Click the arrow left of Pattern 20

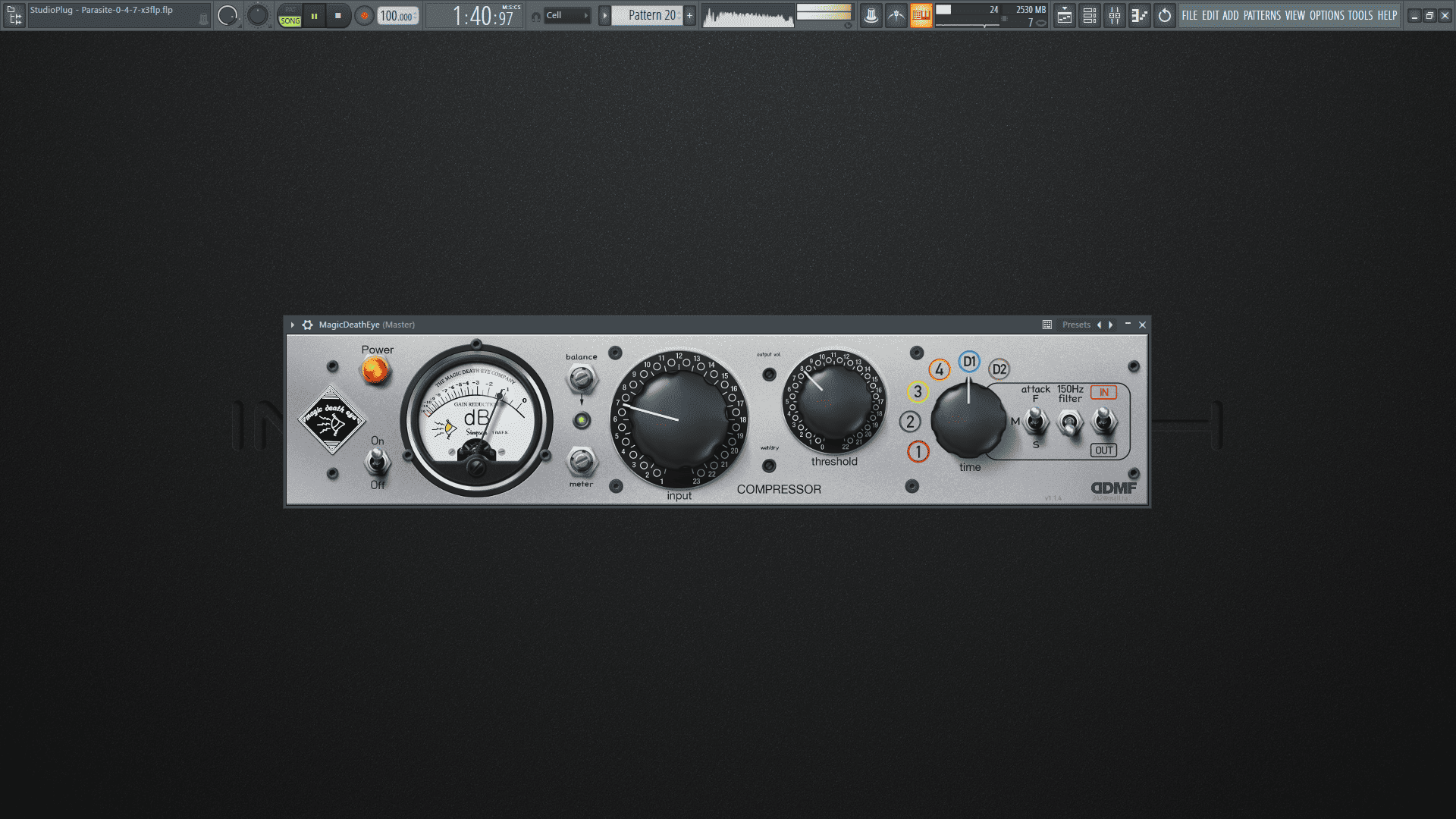click(x=604, y=15)
